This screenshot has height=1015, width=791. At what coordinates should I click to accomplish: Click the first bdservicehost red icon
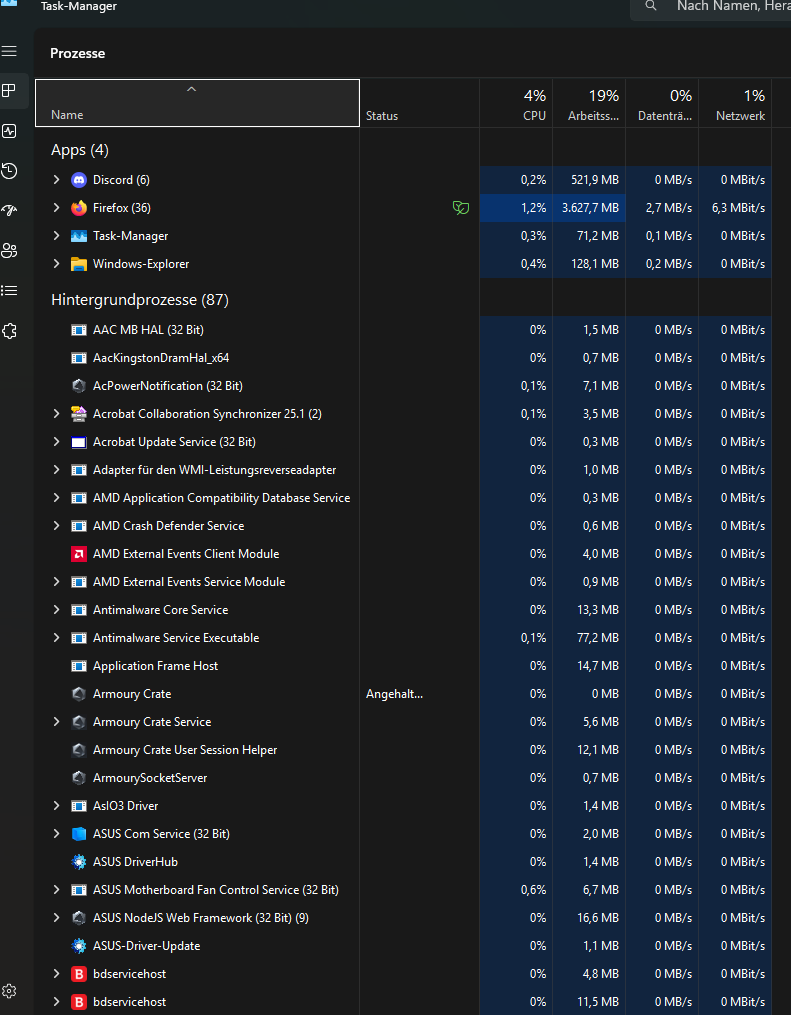click(79, 974)
